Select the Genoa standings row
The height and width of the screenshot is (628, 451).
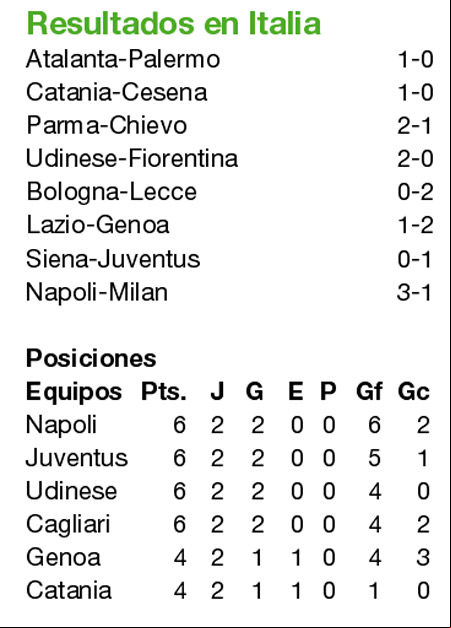(228, 558)
